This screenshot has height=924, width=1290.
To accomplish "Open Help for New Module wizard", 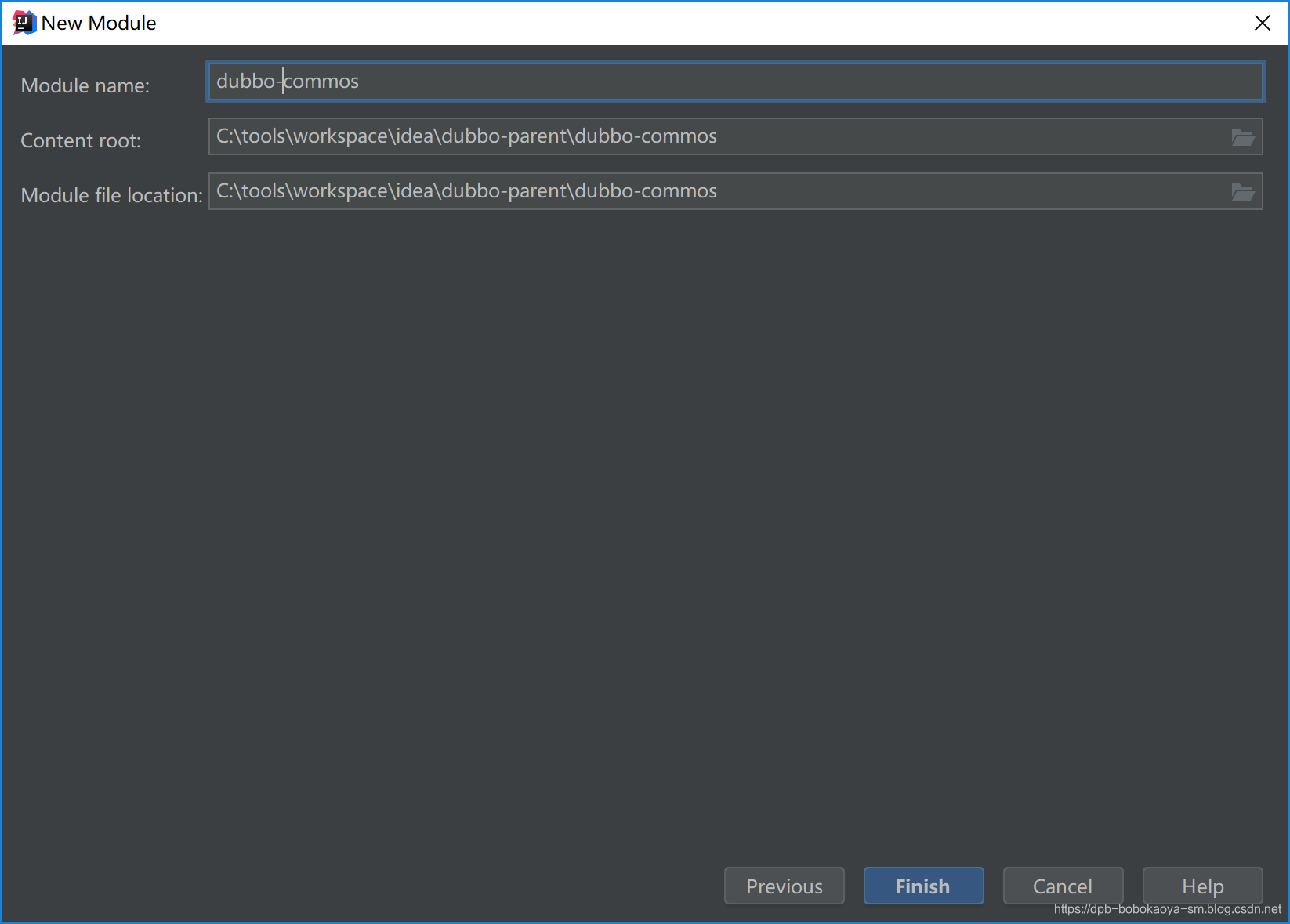I will [x=1202, y=886].
